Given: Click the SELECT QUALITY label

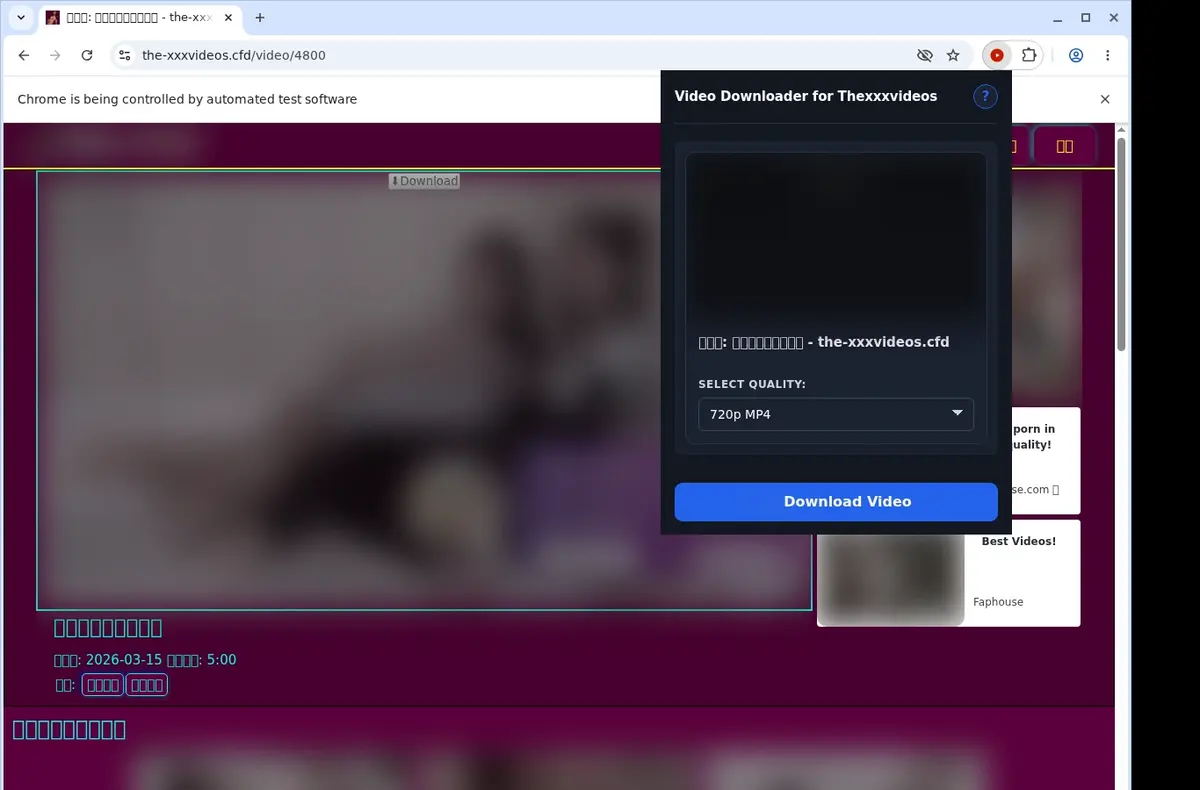Looking at the screenshot, I should (752, 384).
